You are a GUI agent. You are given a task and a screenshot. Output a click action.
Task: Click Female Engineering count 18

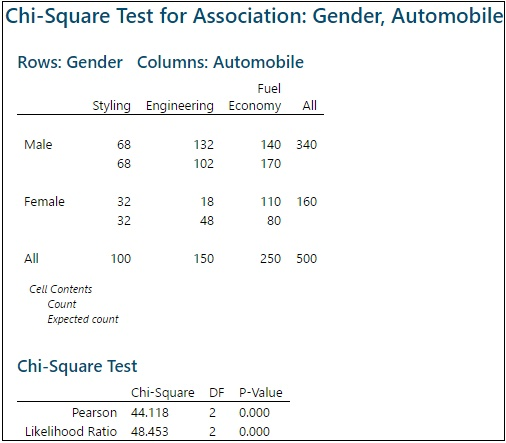tap(207, 202)
